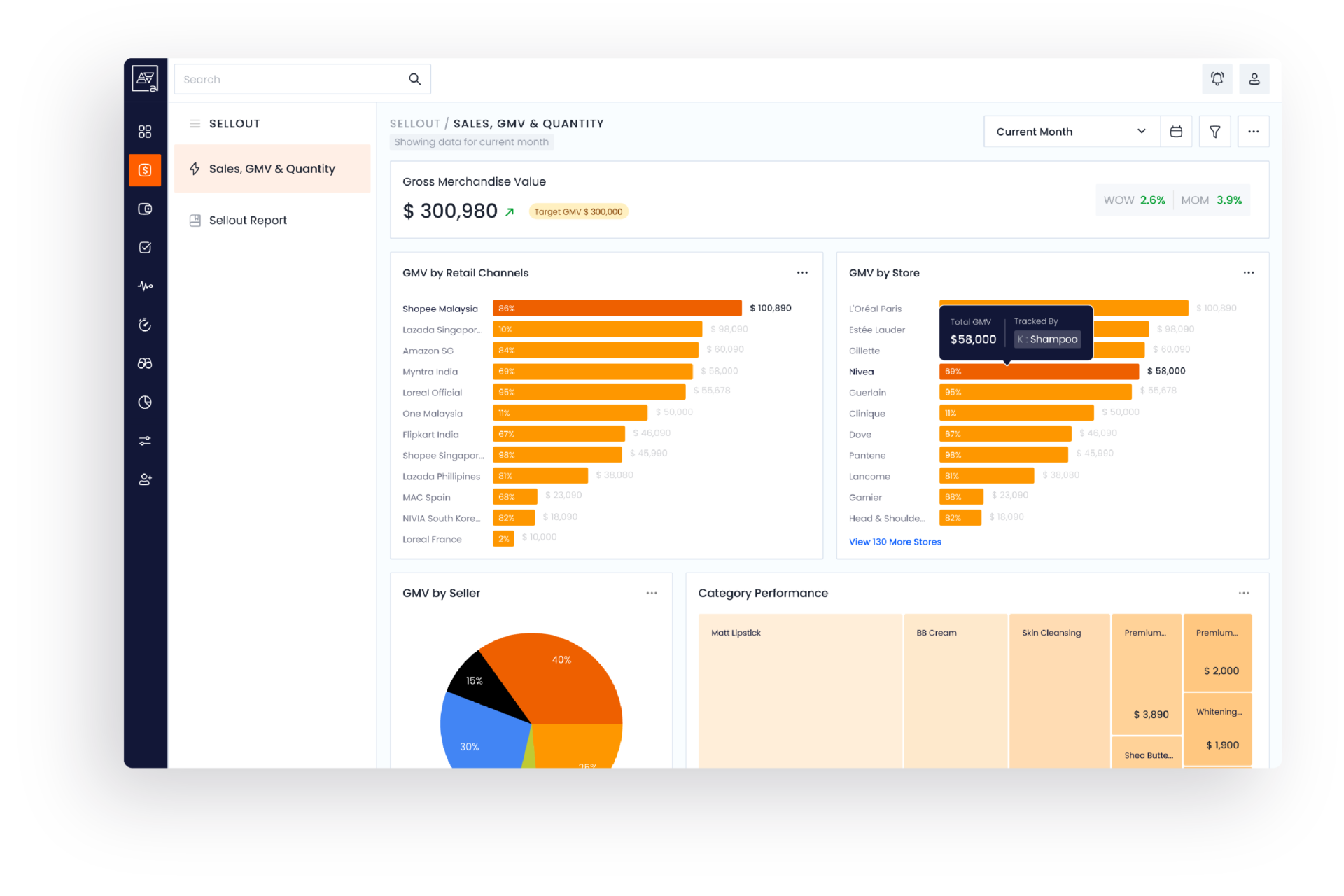Open the wallet/card icon in sidebar
Screen dimensions: 1344x896
145,209
